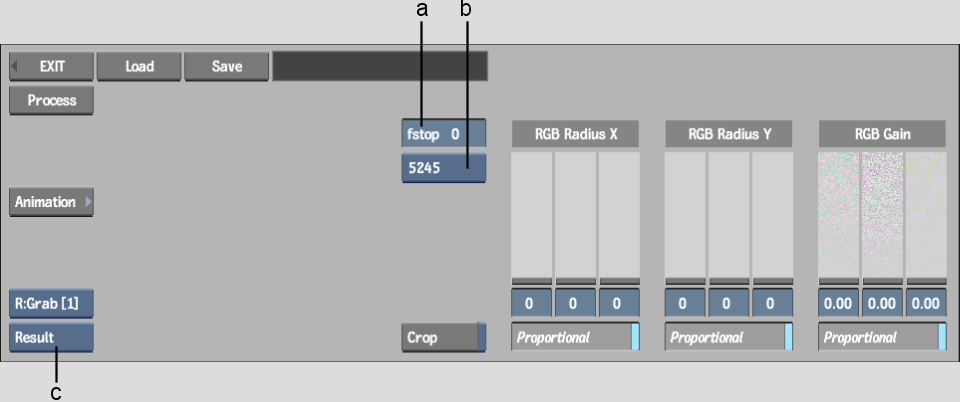Click the Process button
Viewport: 960px width, 402px height.
51,100
